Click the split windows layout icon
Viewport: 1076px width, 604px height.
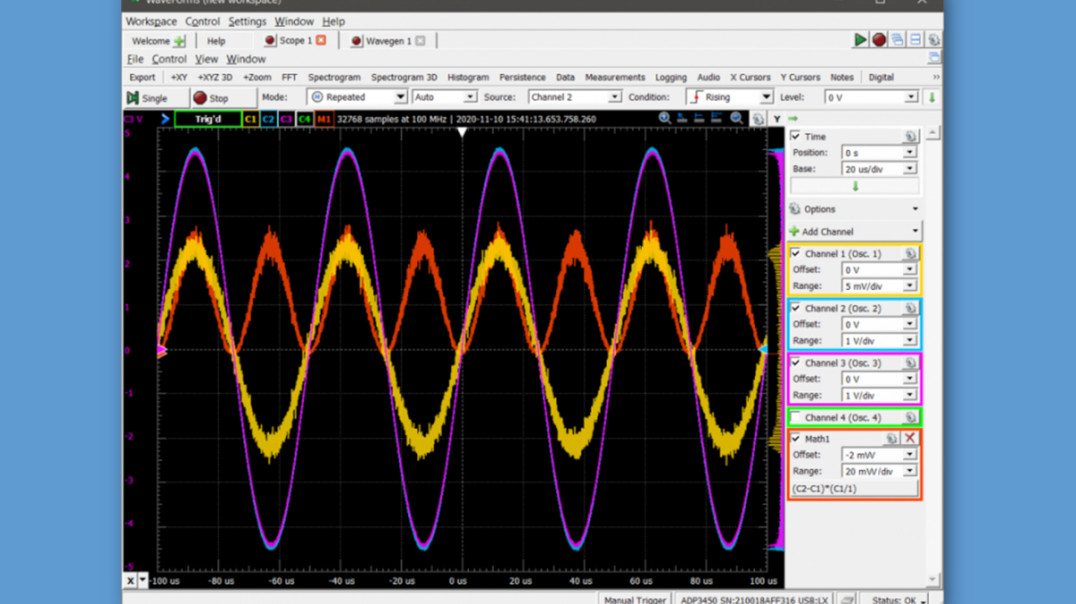[915, 40]
